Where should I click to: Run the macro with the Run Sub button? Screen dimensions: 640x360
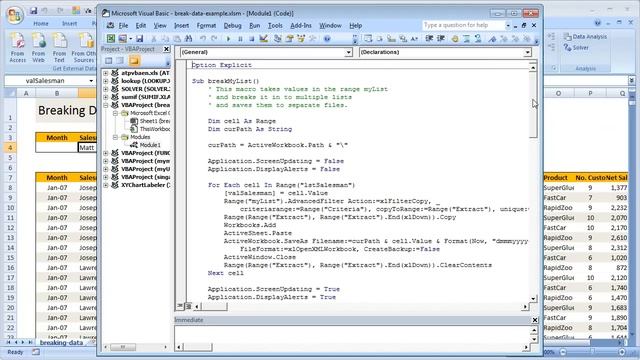click(228, 39)
